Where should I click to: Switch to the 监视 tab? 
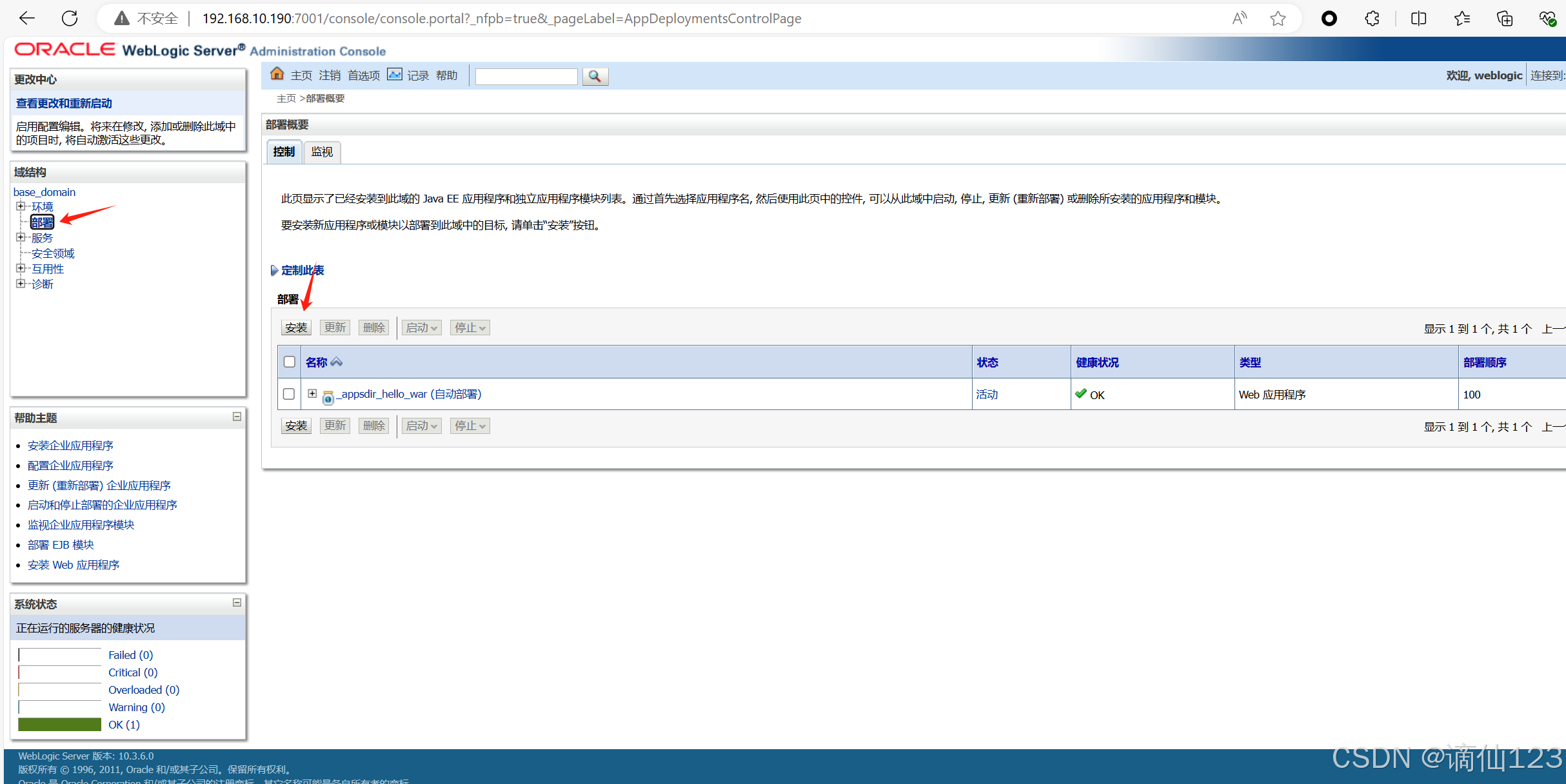(x=321, y=152)
